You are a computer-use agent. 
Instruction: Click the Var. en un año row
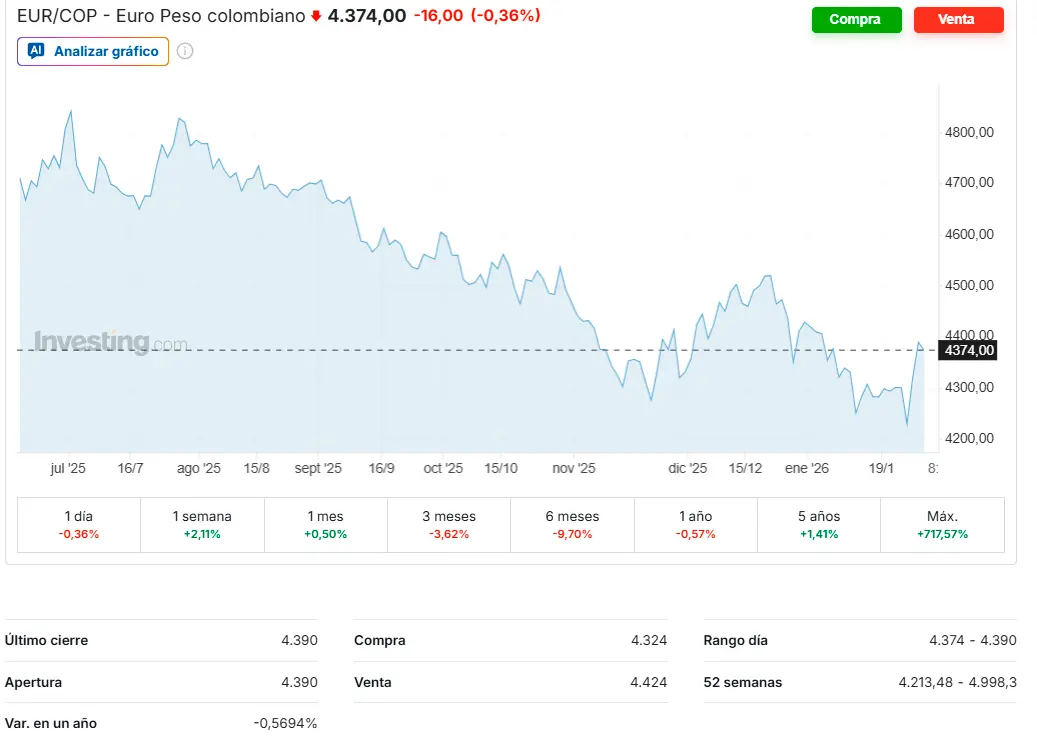[161, 723]
